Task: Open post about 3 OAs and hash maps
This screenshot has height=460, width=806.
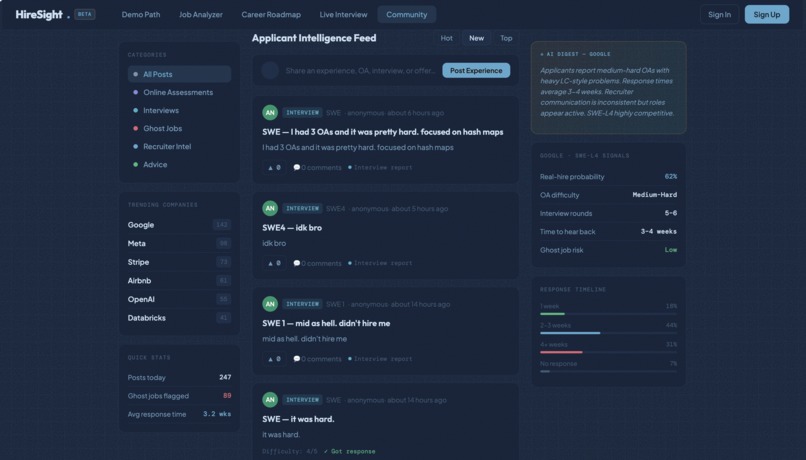Action: 382,132
